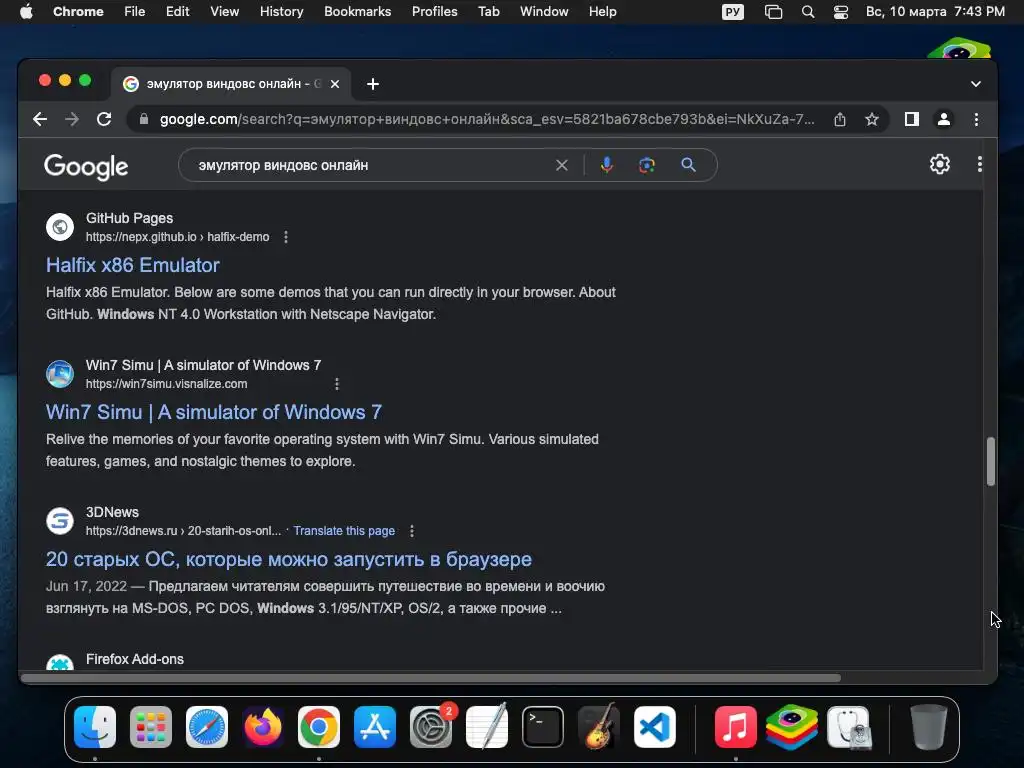This screenshot has height=768, width=1024.
Task: Close the эмулятор виндовс онлайн tab
Action: pyautogui.click(x=335, y=84)
